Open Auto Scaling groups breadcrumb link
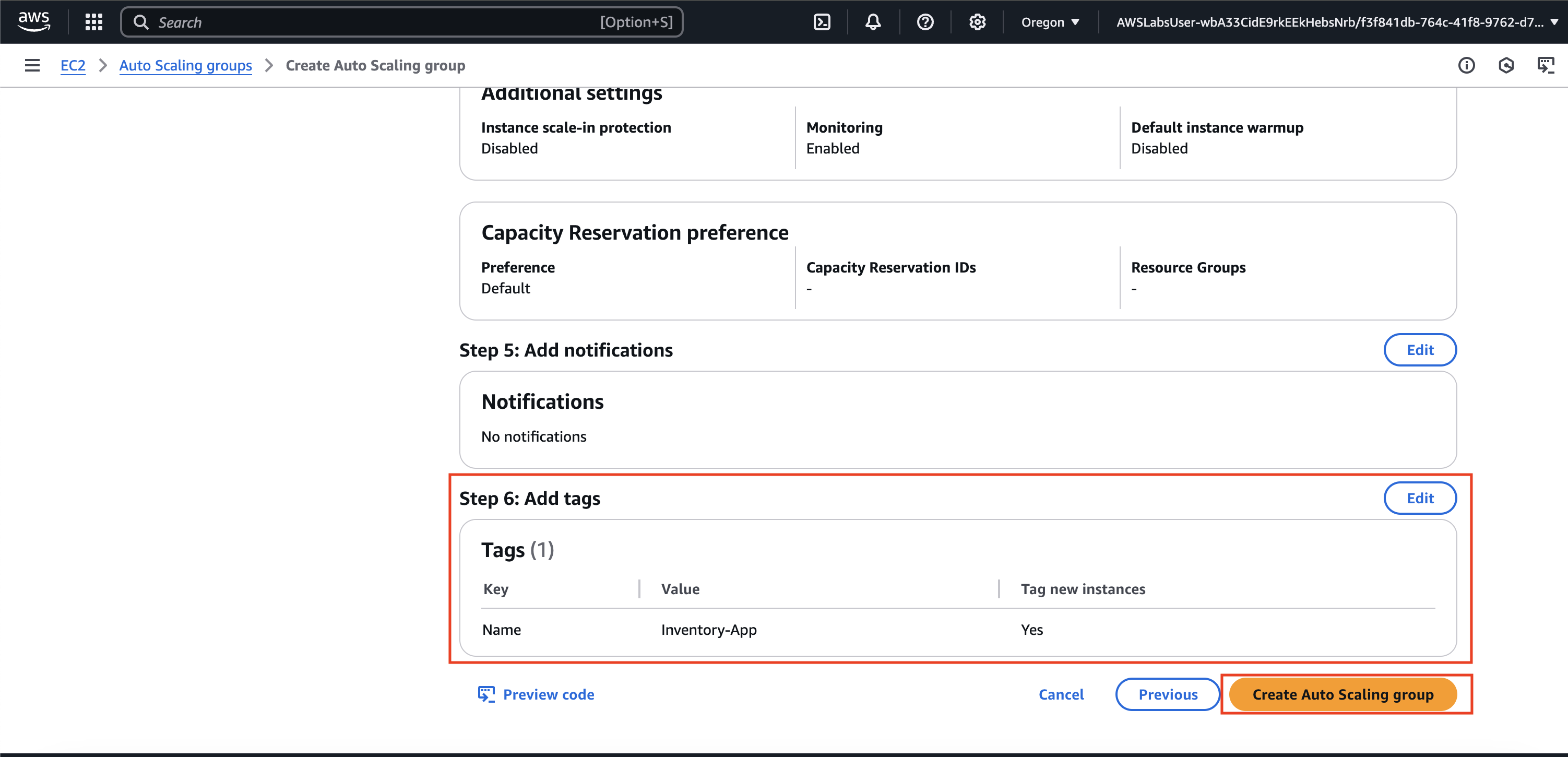The width and height of the screenshot is (1568, 757). coord(185,65)
